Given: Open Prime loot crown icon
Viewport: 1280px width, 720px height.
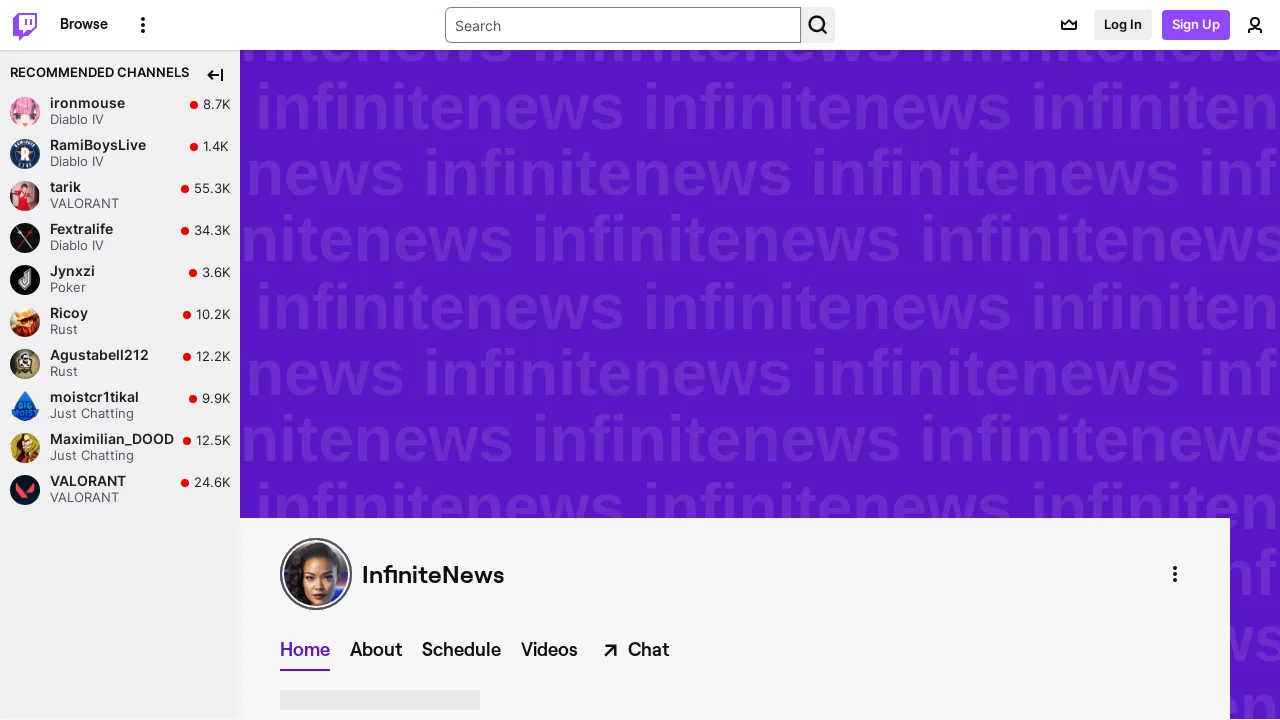Looking at the screenshot, I should pyautogui.click(x=1069, y=25).
